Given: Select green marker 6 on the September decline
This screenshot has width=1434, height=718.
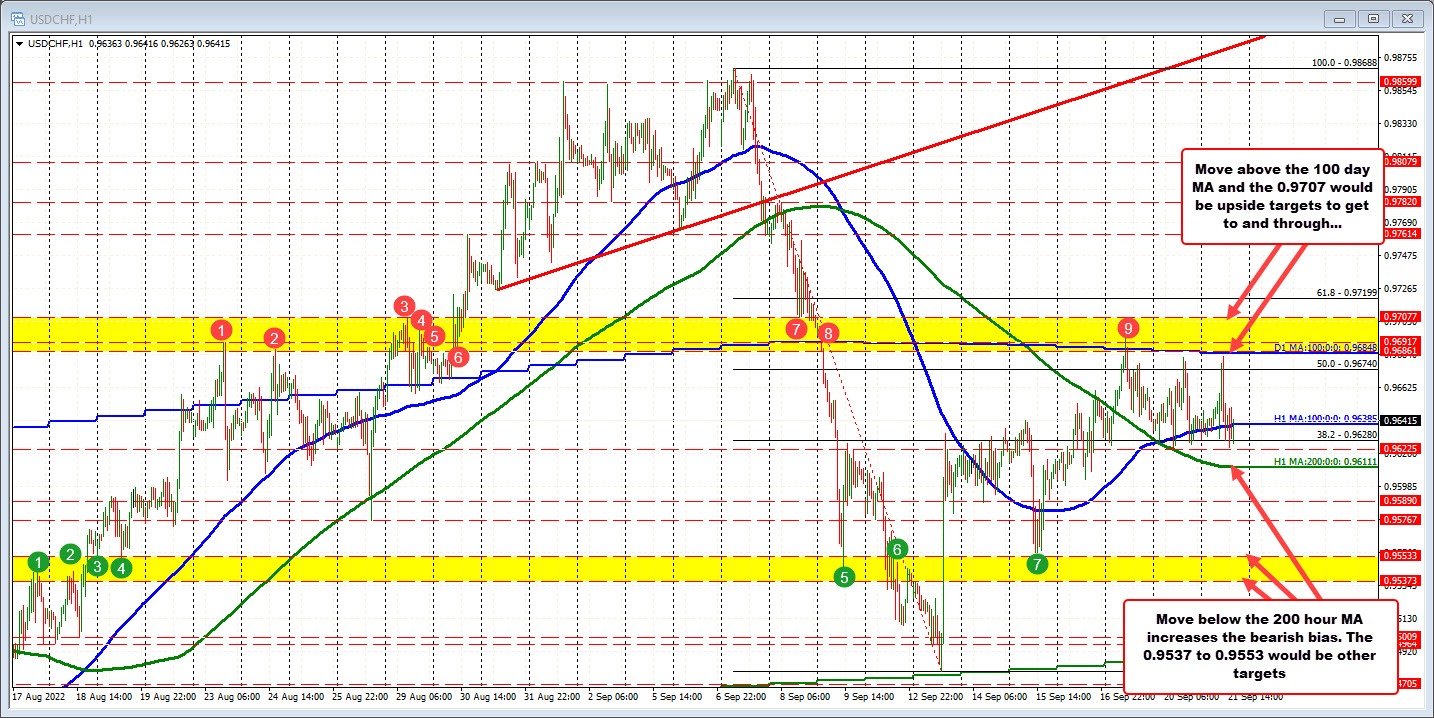Looking at the screenshot, I should click(897, 549).
